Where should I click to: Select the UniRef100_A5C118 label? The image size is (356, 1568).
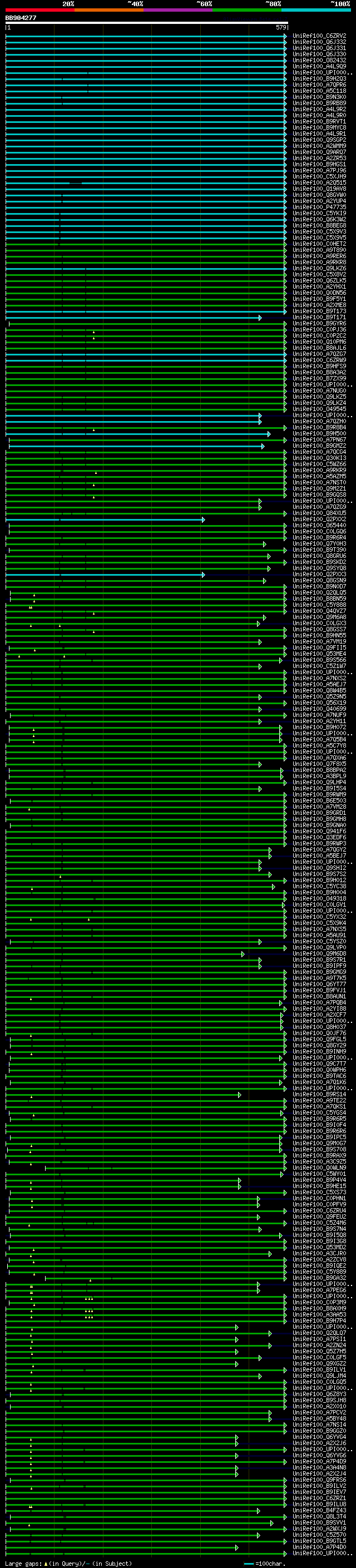click(319, 91)
